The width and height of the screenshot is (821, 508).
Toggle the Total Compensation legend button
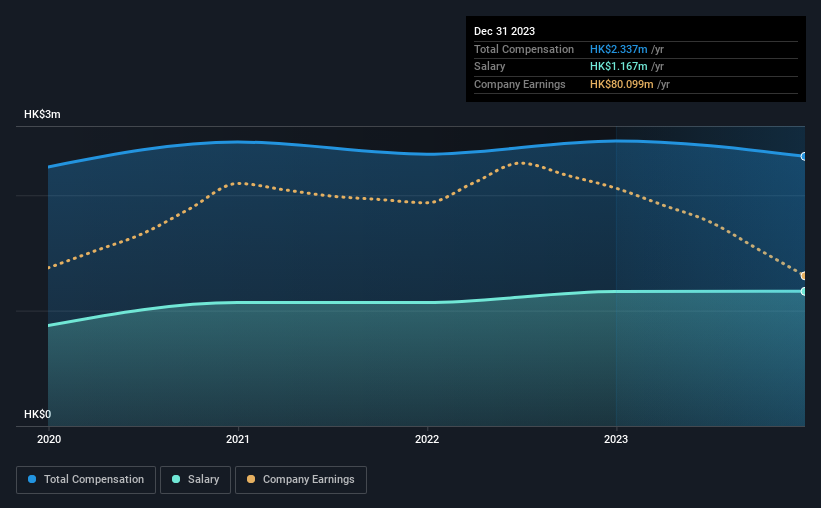click(86, 480)
